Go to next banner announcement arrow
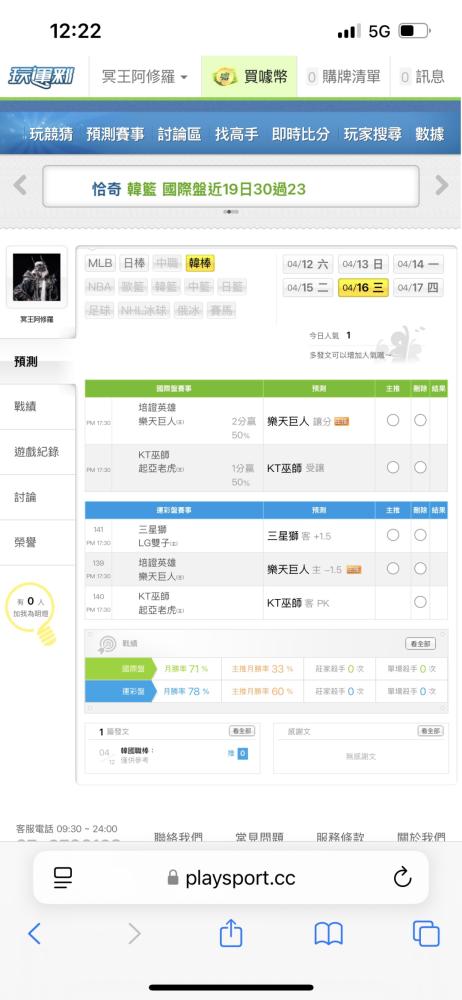Image resolution: width=462 pixels, height=1000 pixels. [x=442, y=186]
